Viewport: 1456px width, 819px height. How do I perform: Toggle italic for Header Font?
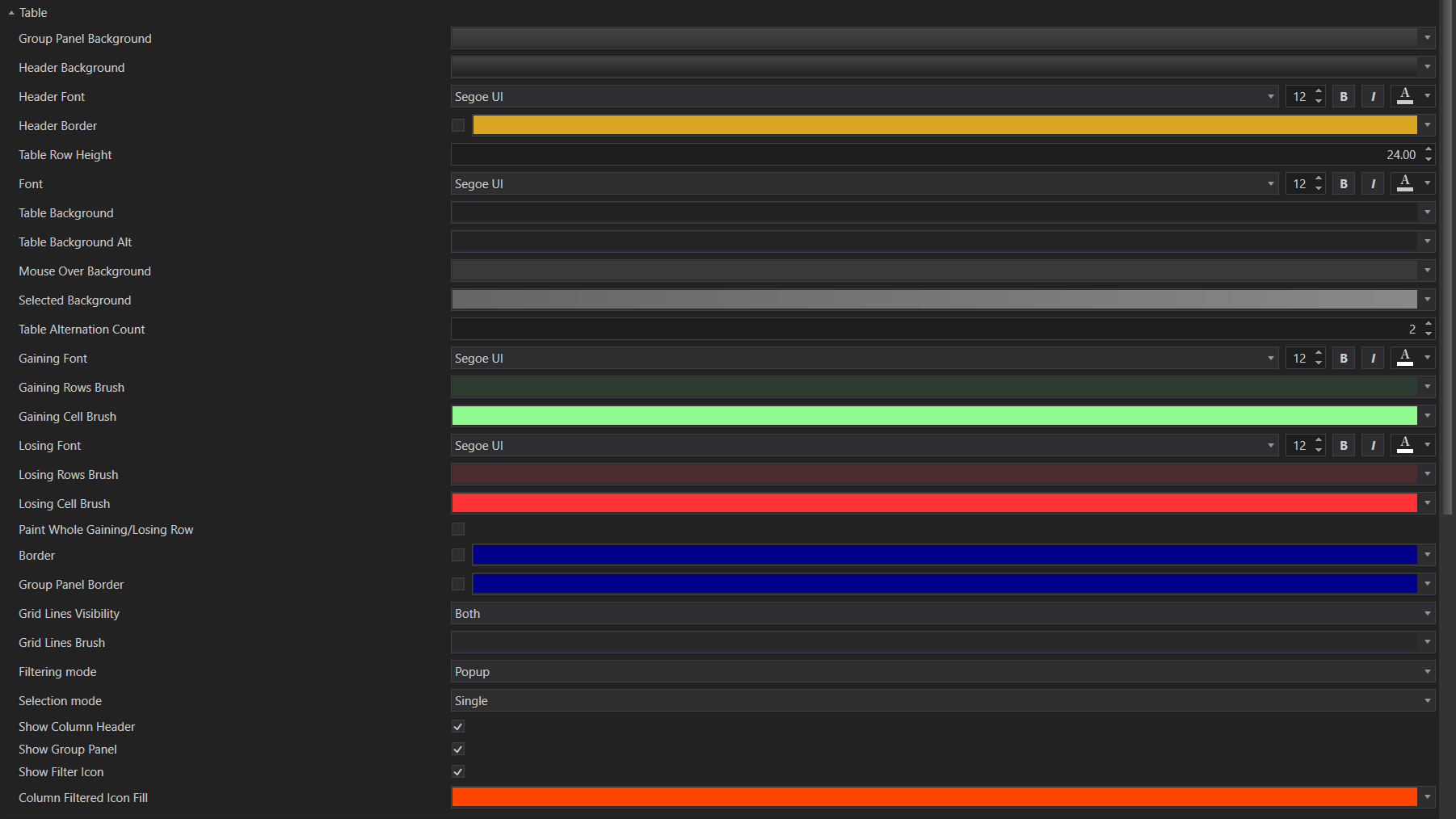[x=1373, y=97]
